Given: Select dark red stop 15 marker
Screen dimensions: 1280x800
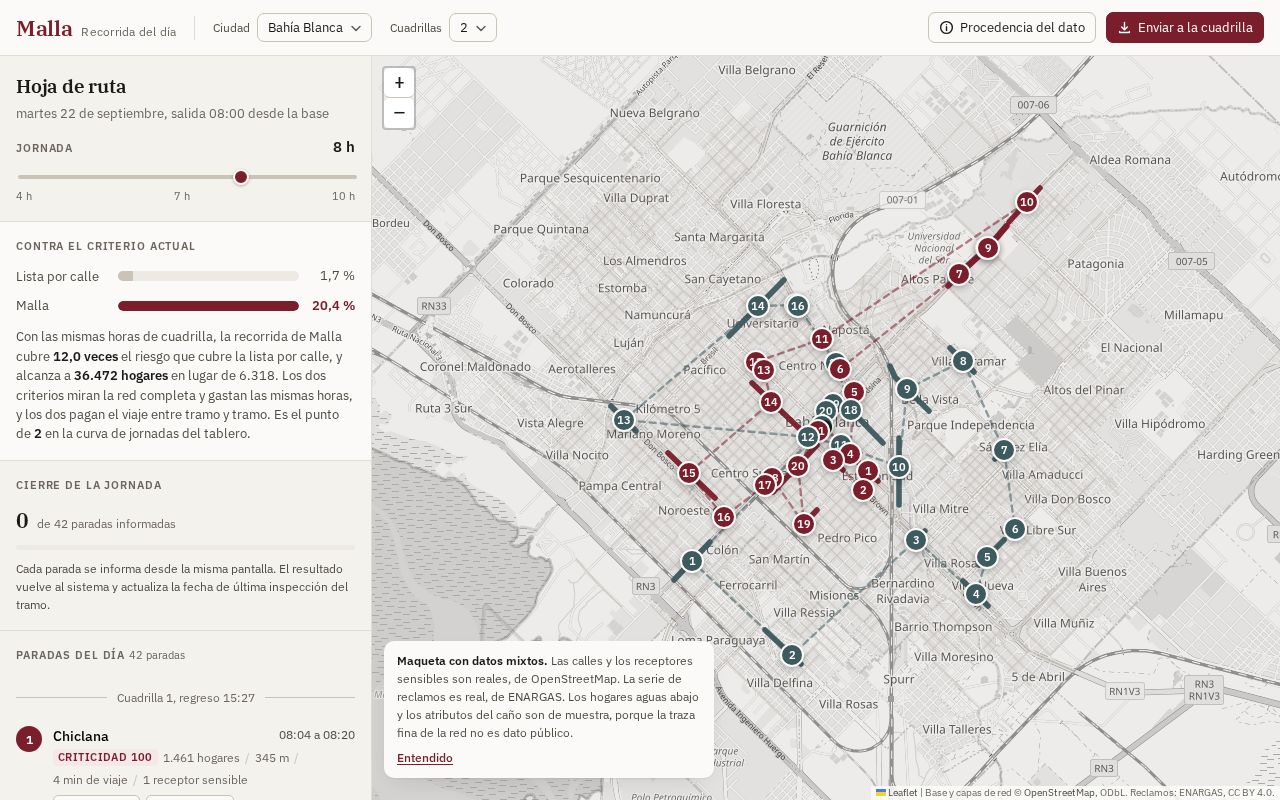Looking at the screenshot, I should [688, 473].
